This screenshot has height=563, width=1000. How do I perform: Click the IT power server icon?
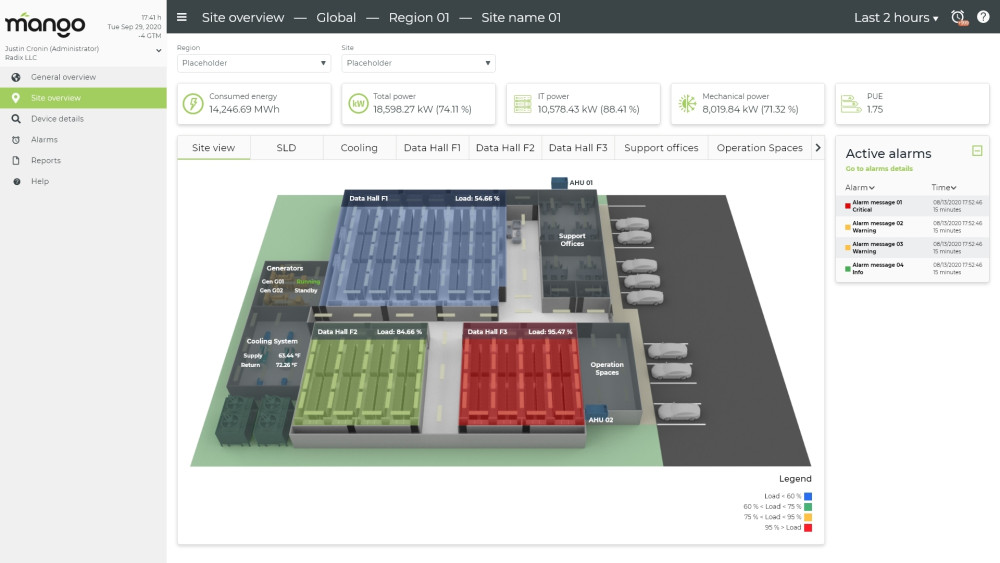pyautogui.click(x=521, y=103)
